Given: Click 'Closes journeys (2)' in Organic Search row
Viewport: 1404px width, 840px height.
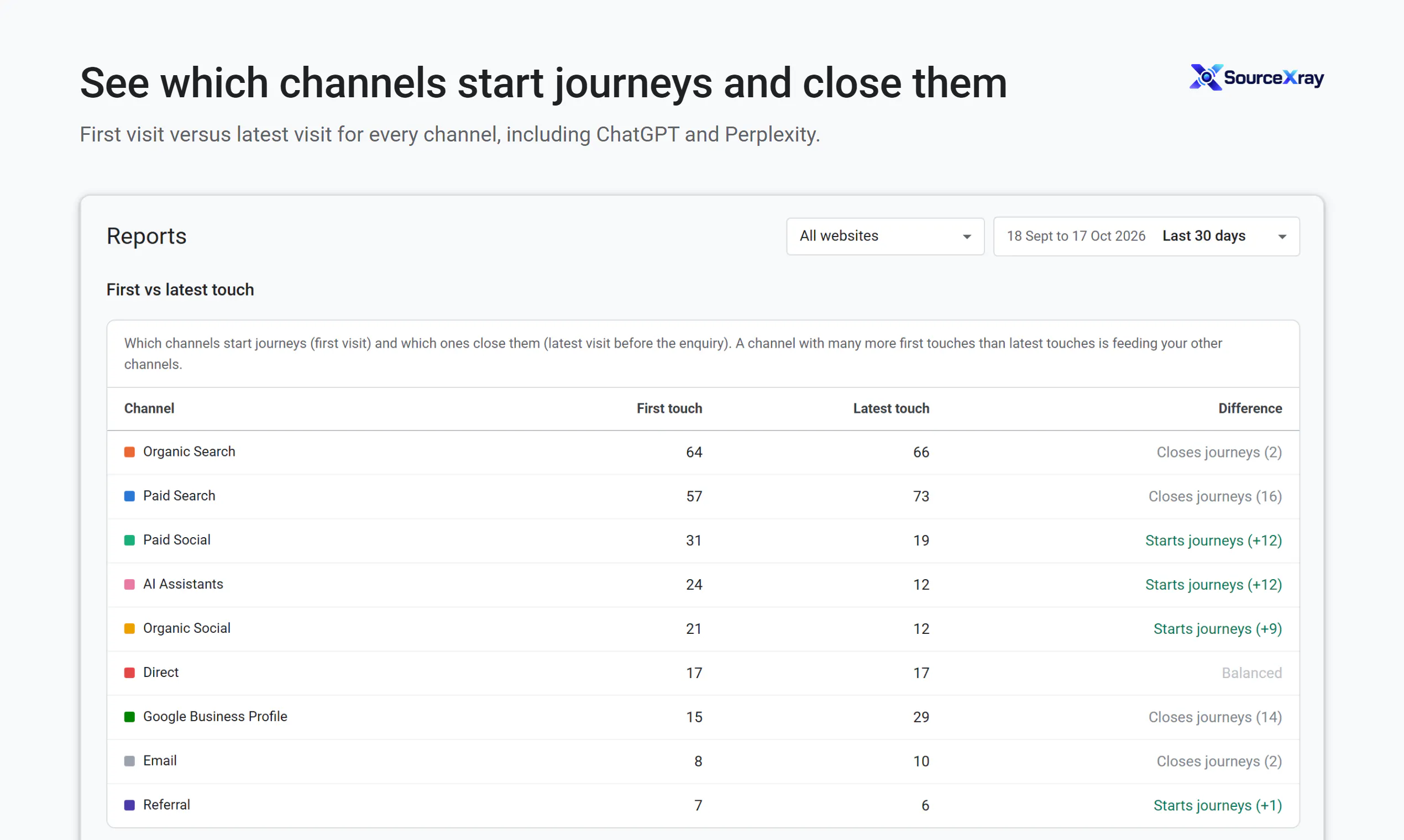Looking at the screenshot, I should point(1219,452).
